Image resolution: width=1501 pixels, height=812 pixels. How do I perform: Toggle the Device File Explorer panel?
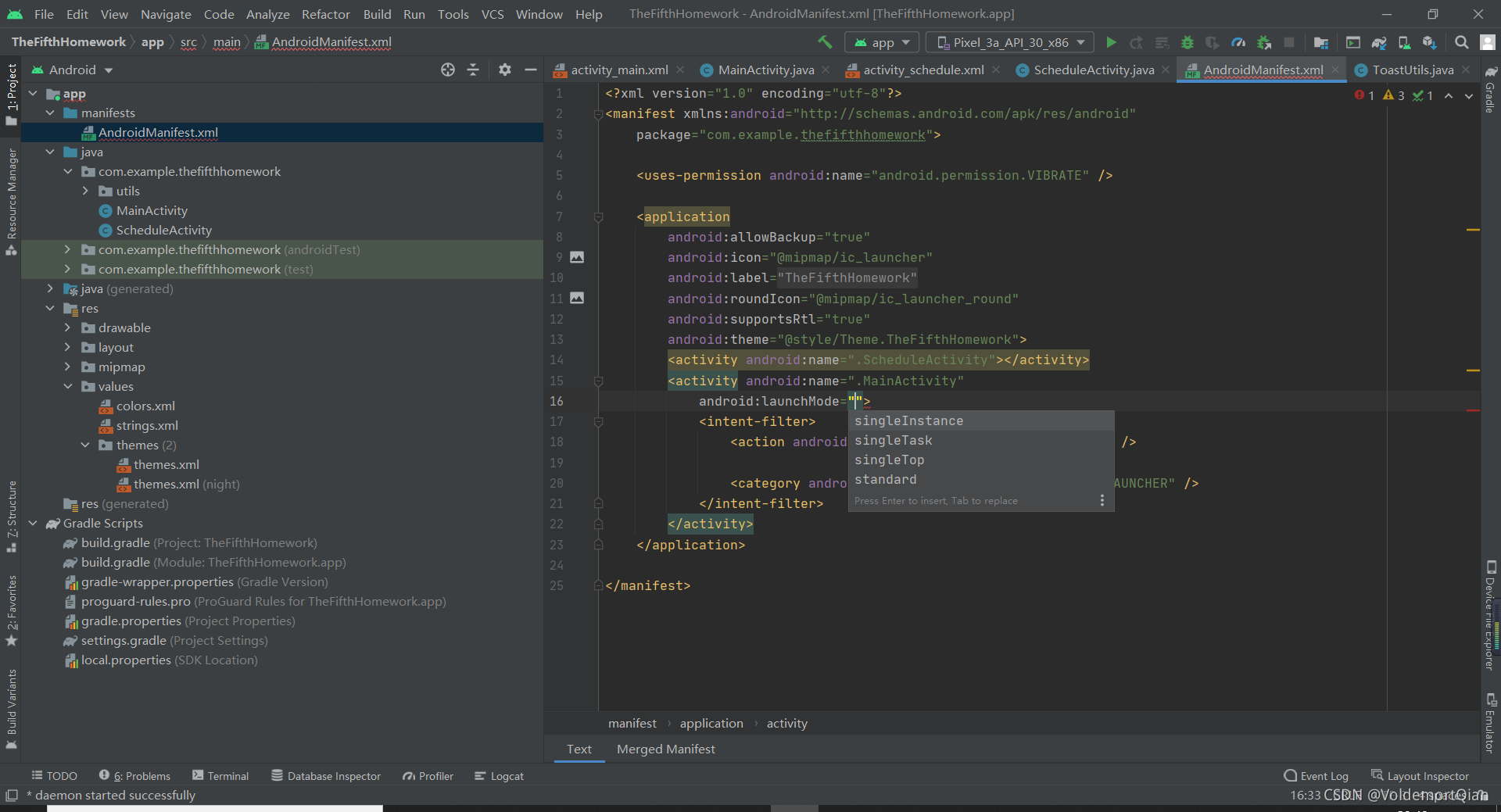click(1491, 616)
